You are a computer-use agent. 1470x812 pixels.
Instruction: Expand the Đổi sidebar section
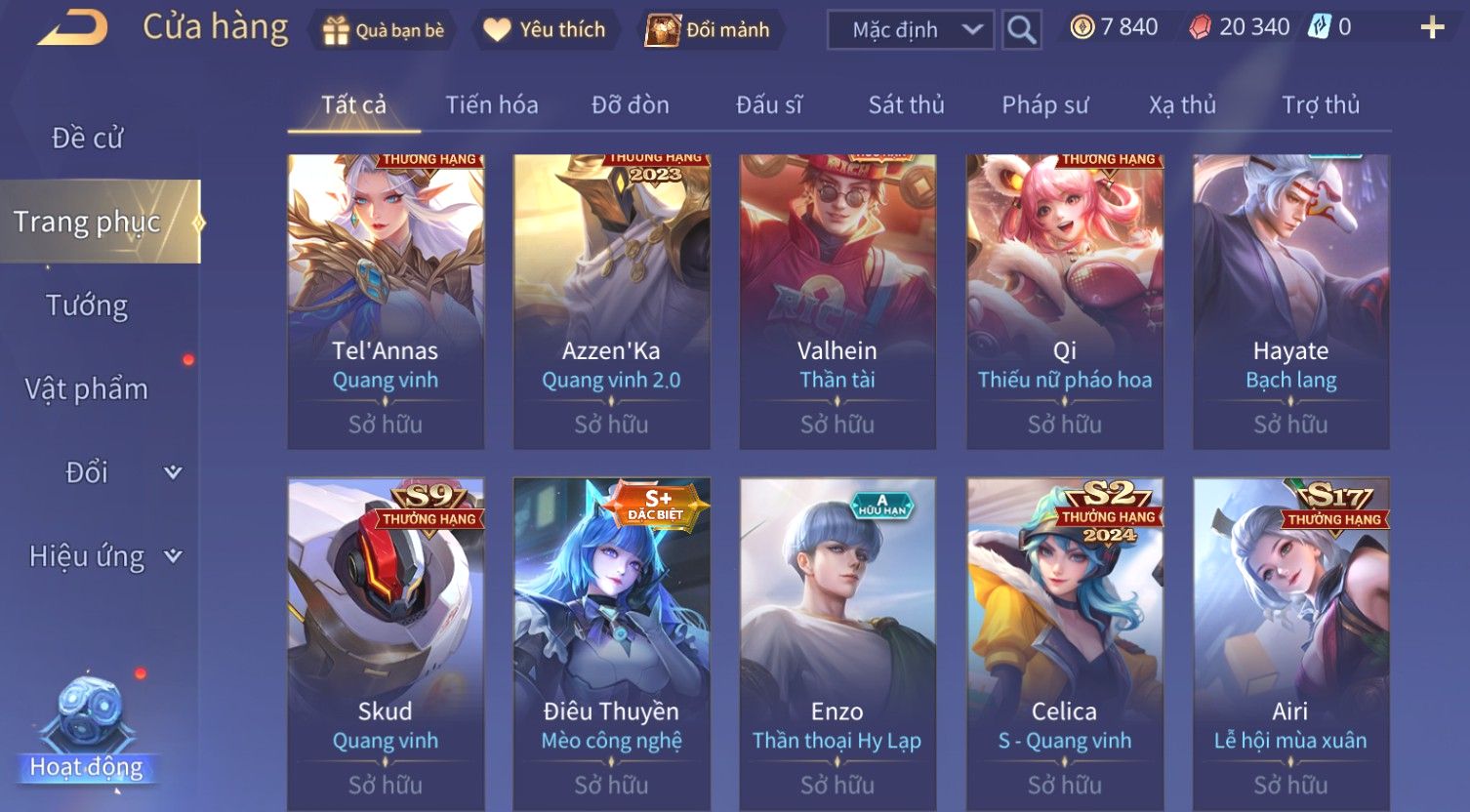(173, 472)
